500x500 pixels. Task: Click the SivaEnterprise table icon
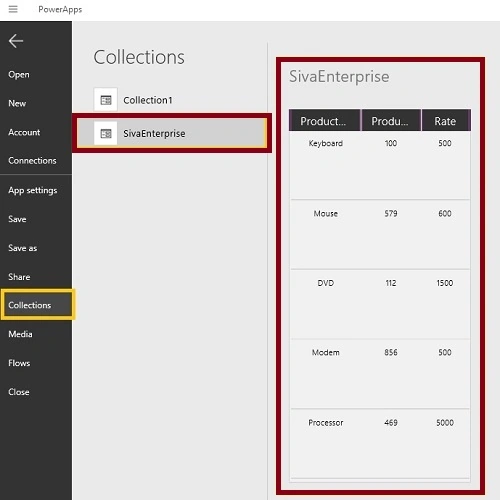106,133
